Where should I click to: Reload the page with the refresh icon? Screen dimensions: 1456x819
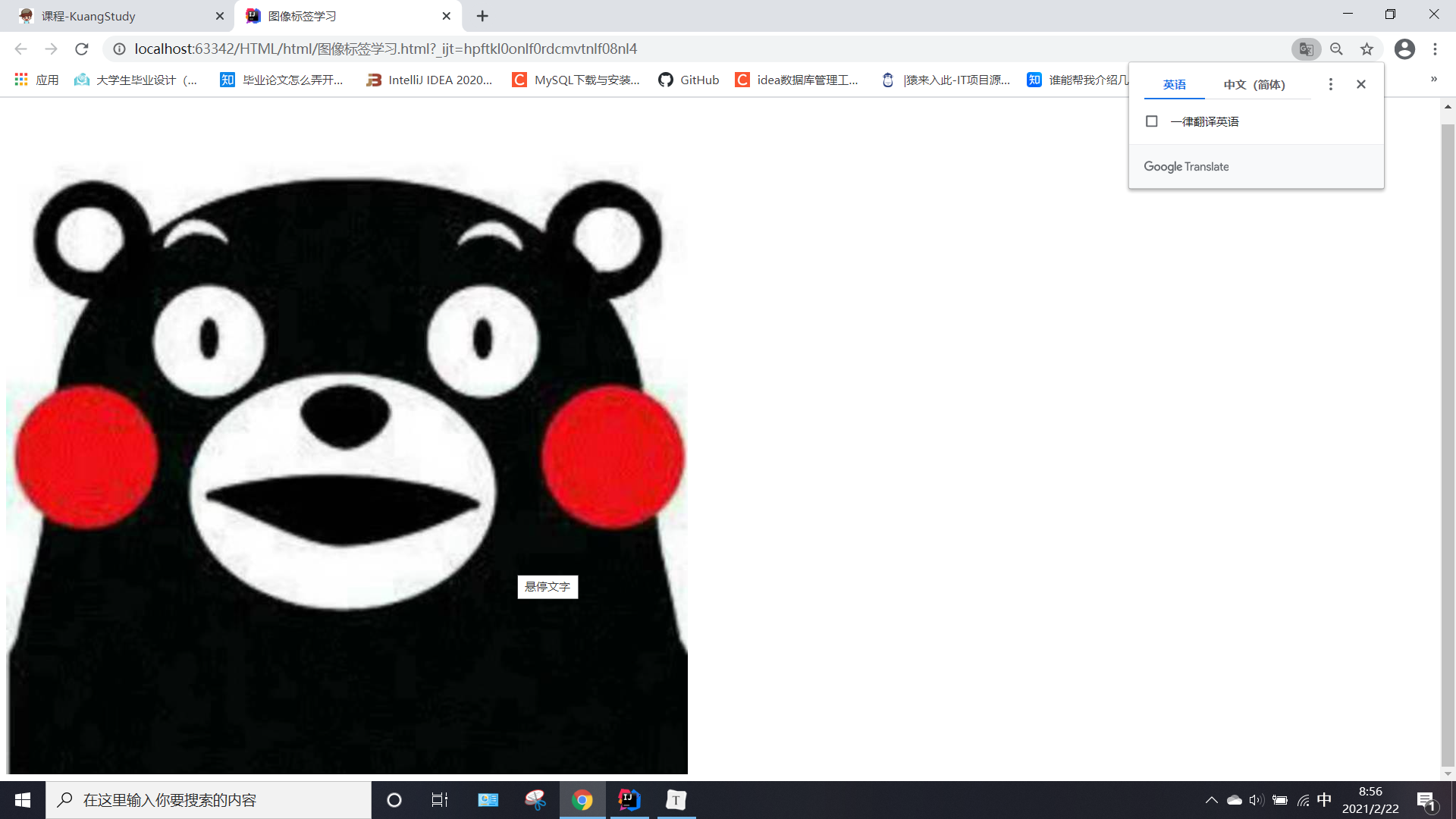[x=82, y=49]
